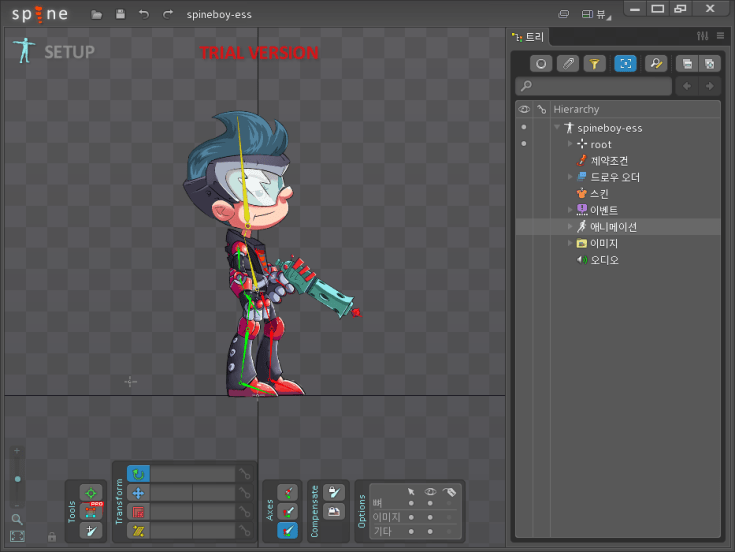The image size is (735, 552).
Task: Toggle visibility dot for spineboy-ess skeleton
Action: coord(524,128)
